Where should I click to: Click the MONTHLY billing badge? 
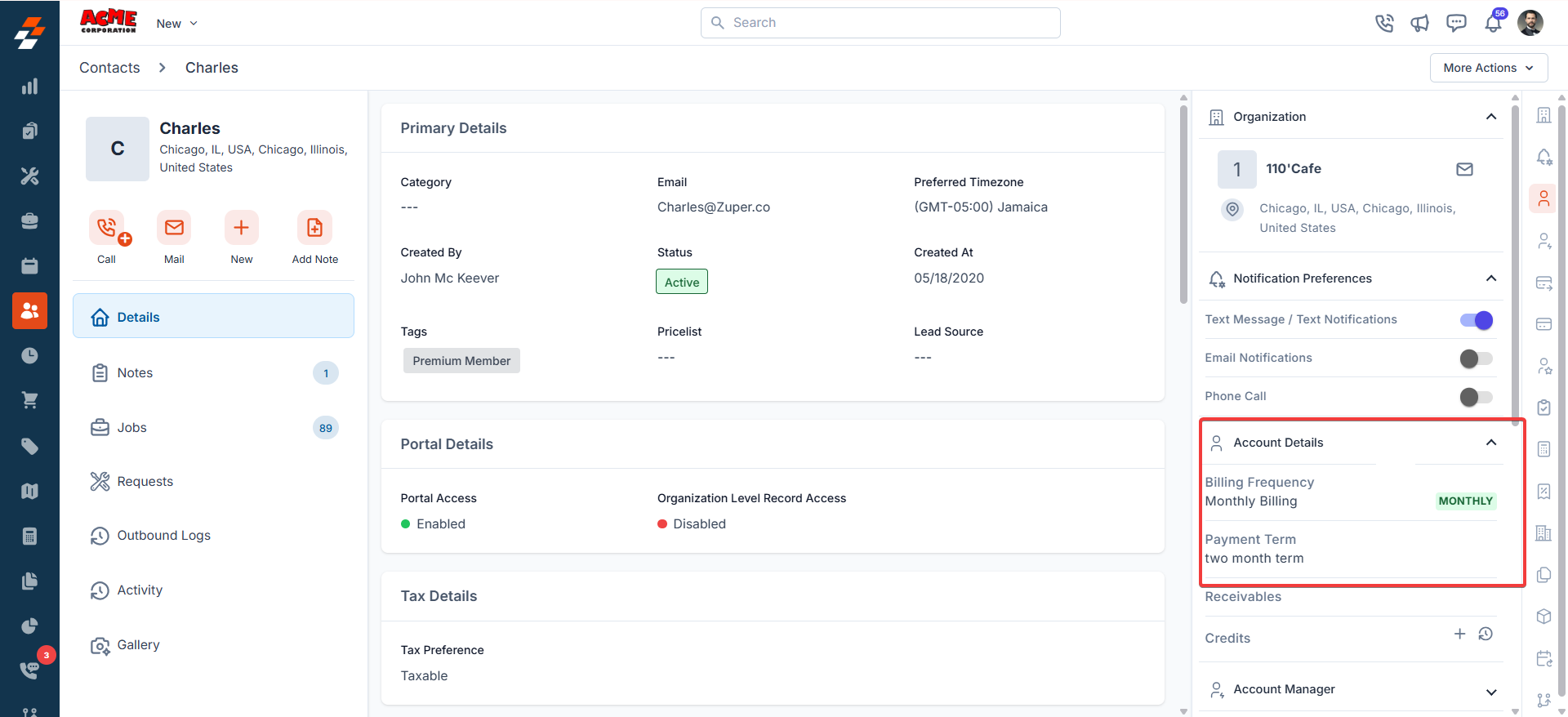click(1465, 501)
